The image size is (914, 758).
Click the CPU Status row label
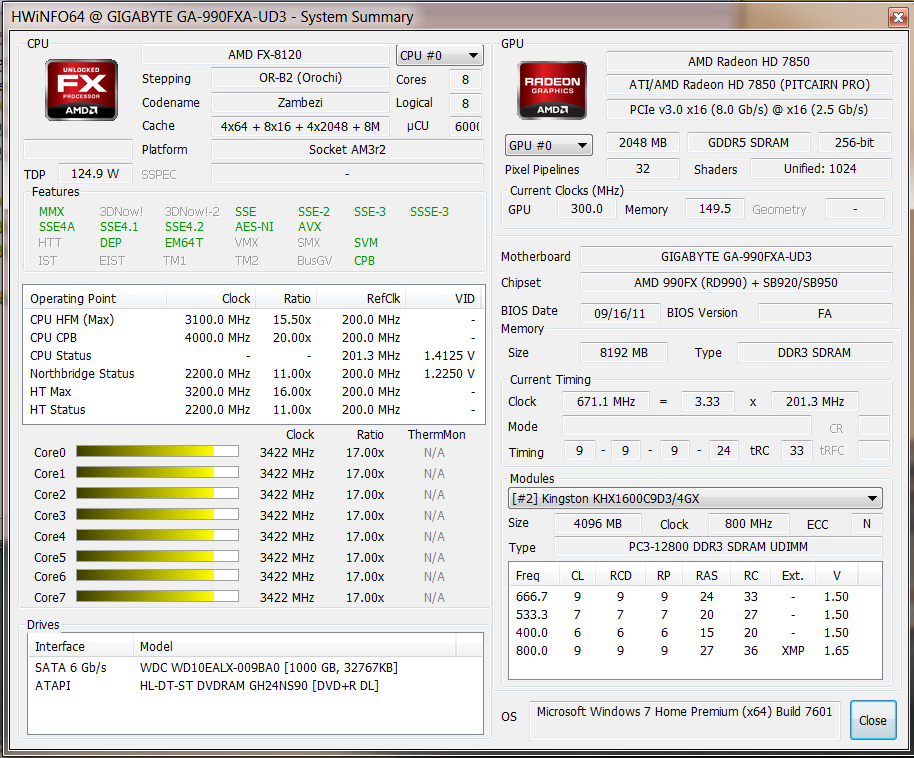tap(61, 356)
